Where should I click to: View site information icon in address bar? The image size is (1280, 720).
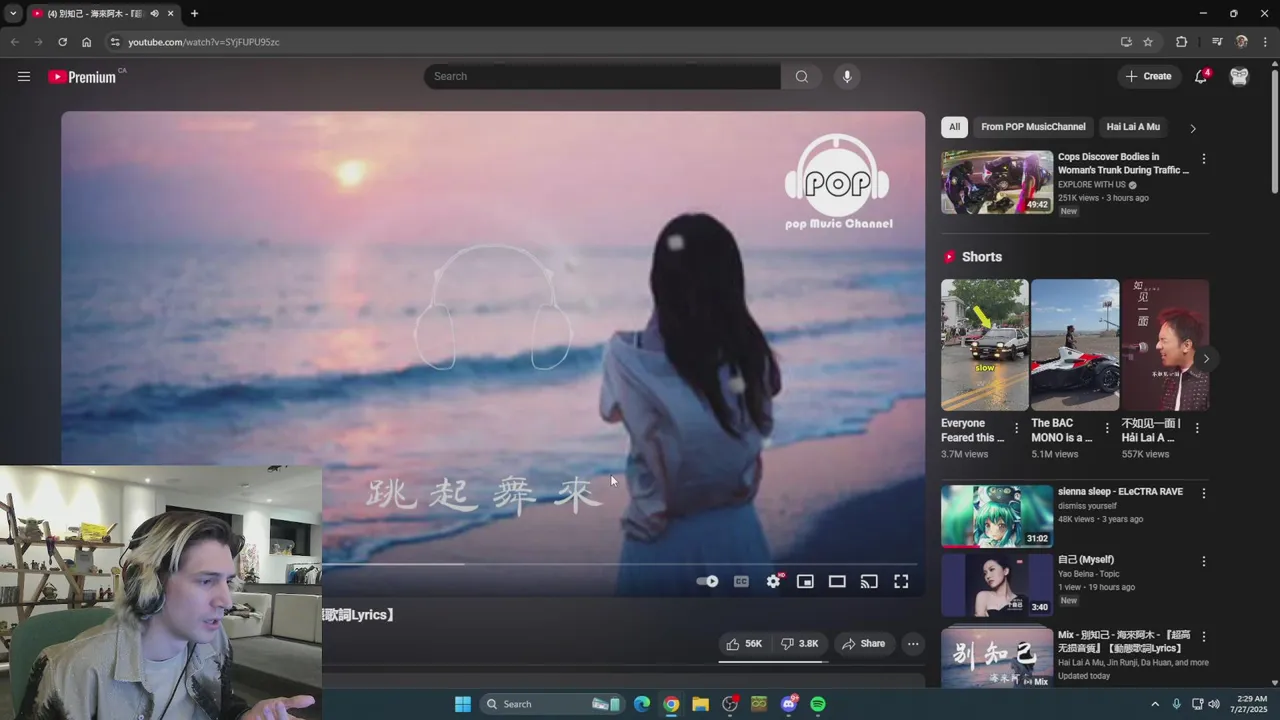pos(115,42)
